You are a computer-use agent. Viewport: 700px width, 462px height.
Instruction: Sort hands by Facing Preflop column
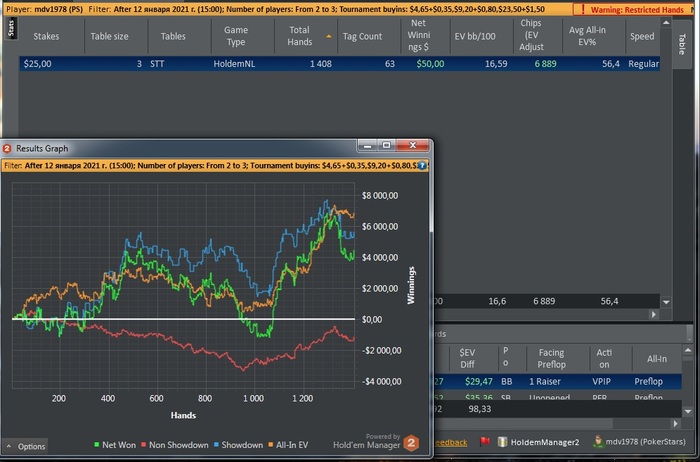pyautogui.click(x=551, y=358)
